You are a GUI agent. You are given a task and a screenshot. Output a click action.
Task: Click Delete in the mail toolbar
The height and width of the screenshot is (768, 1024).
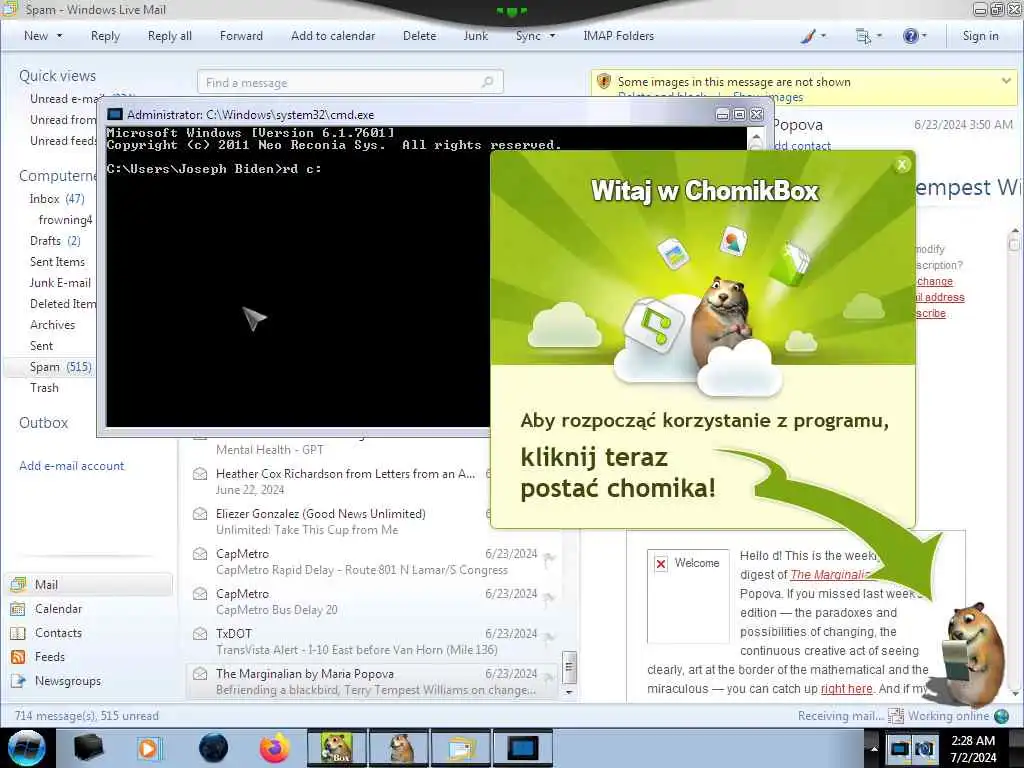tap(419, 36)
